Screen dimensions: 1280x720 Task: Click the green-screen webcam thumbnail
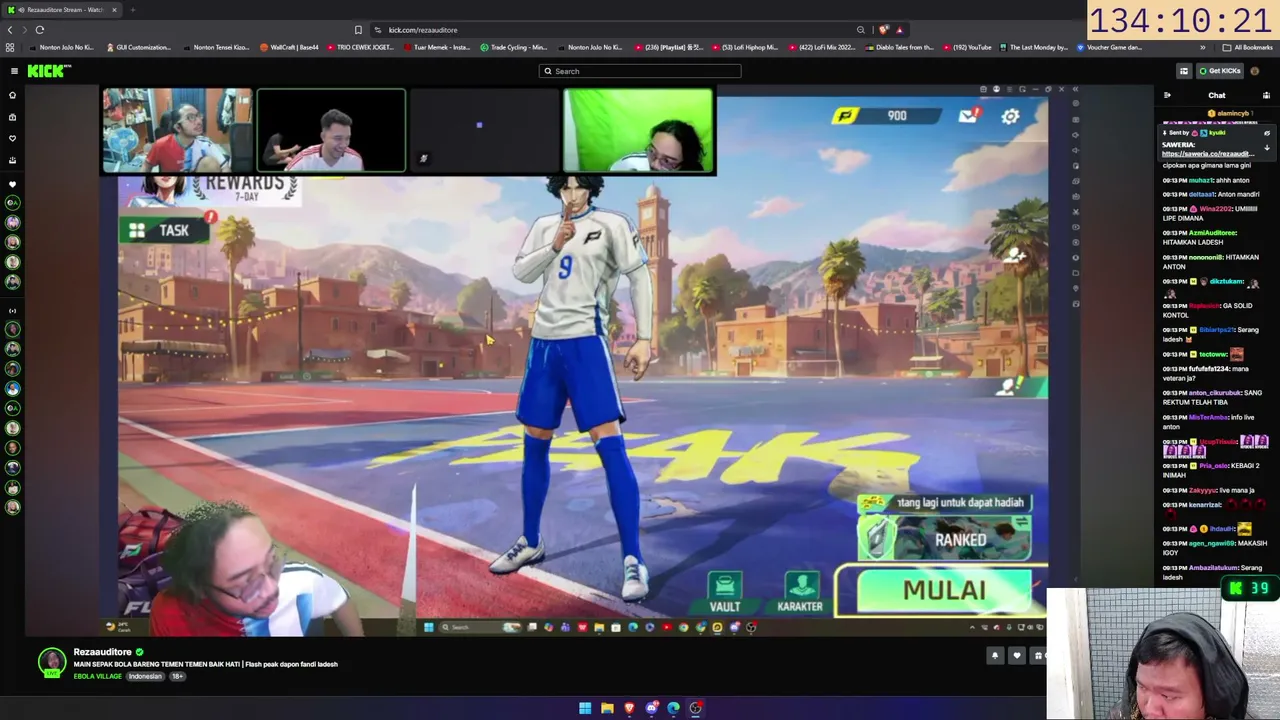click(638, 131)
